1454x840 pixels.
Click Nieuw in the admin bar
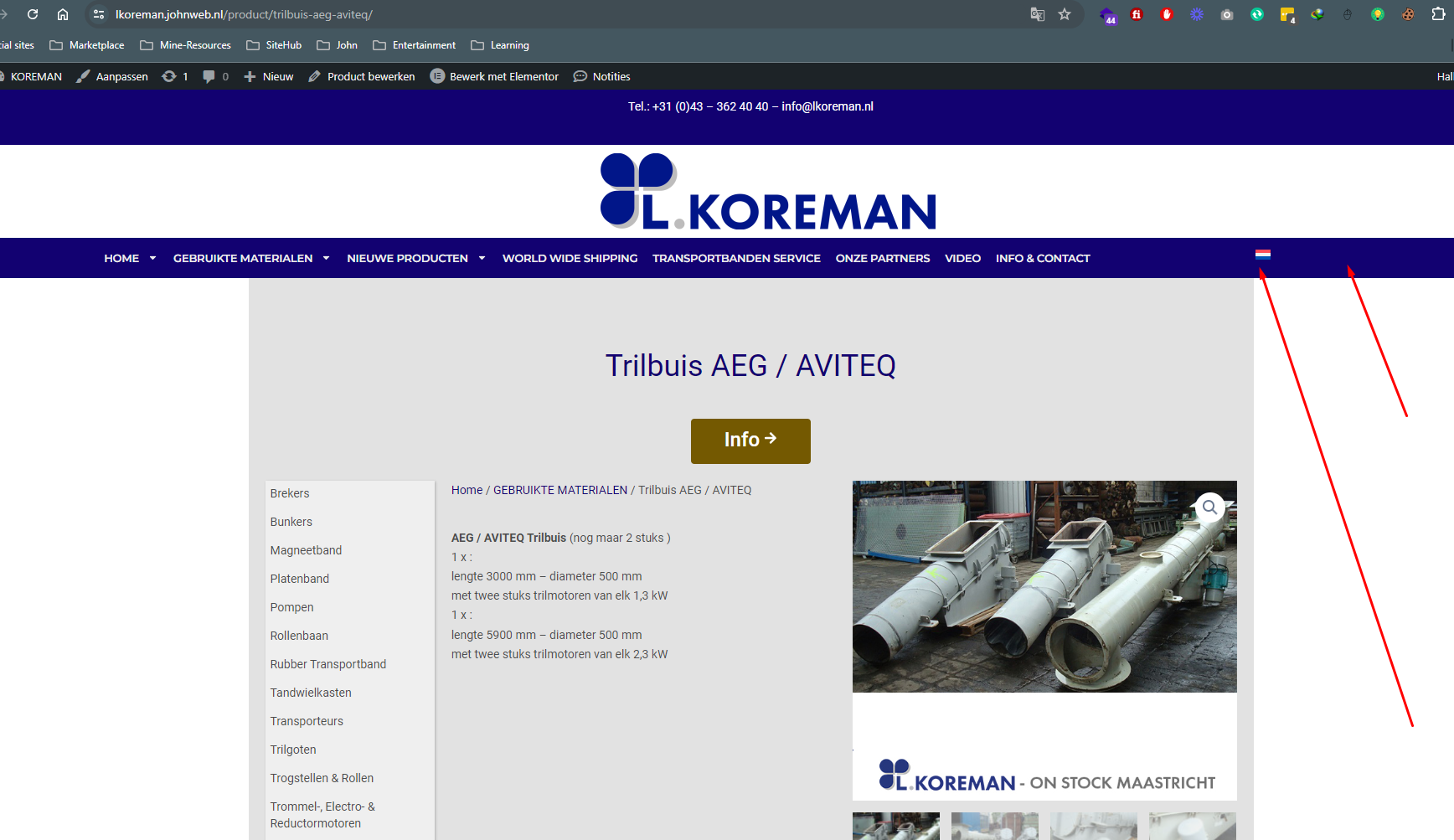(269, 76)
